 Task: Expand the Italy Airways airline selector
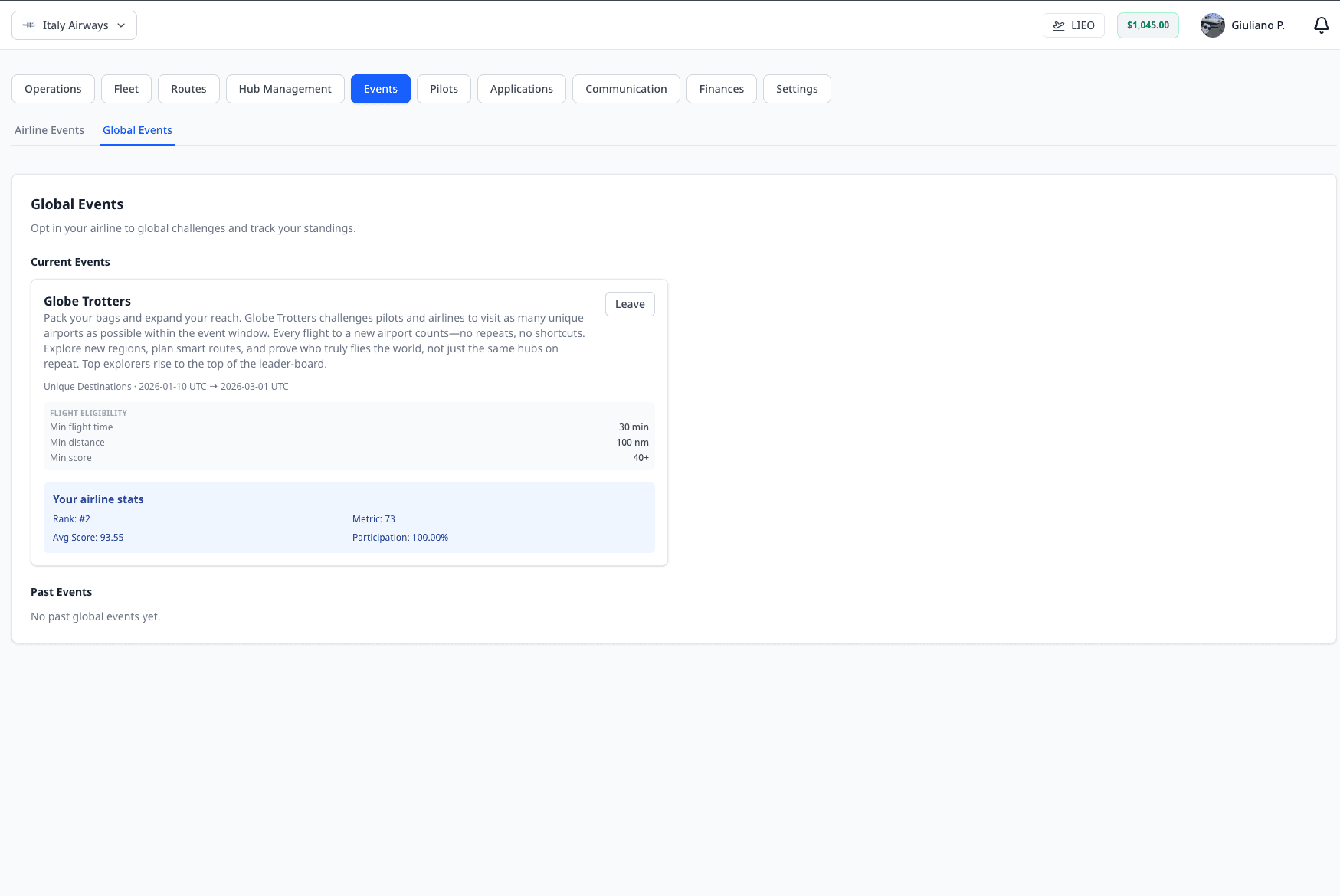coord(74,25)
